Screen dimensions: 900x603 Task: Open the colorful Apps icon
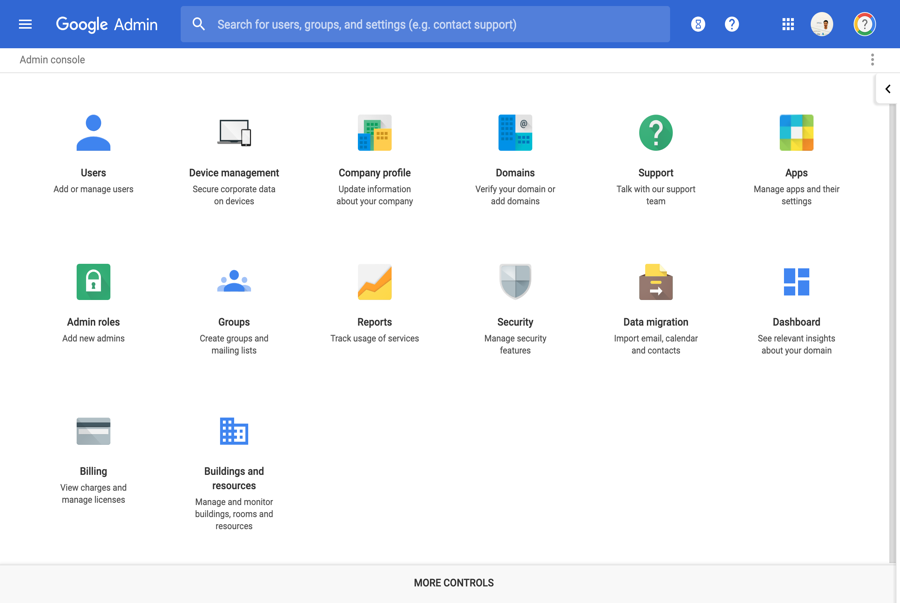[796, 133]
